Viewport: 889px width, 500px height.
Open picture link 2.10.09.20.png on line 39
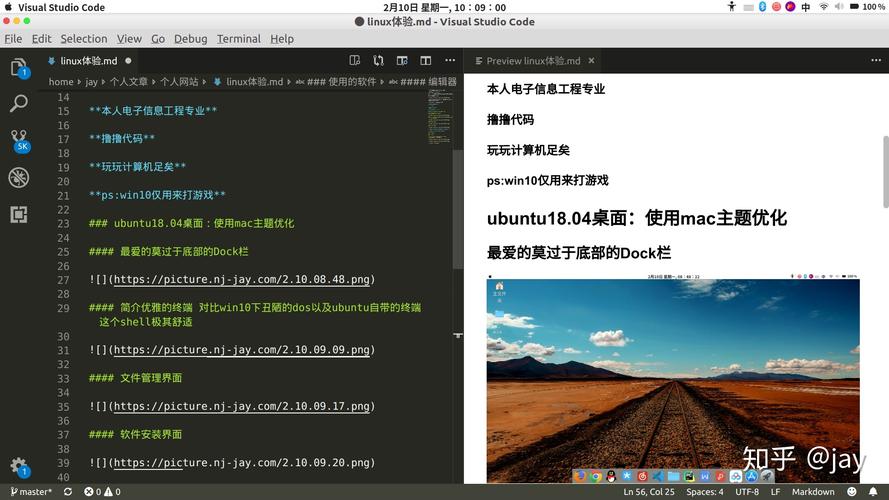pyautogui.click(x=242, y=463)
